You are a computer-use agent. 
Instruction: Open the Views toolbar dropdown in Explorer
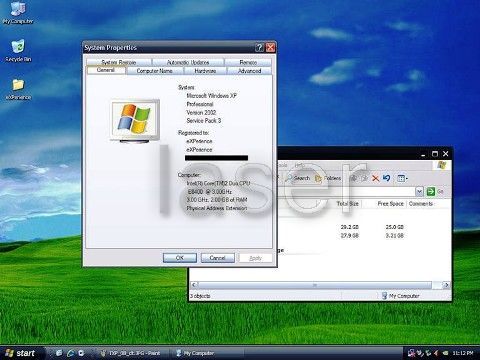click(x=403, y=178)
